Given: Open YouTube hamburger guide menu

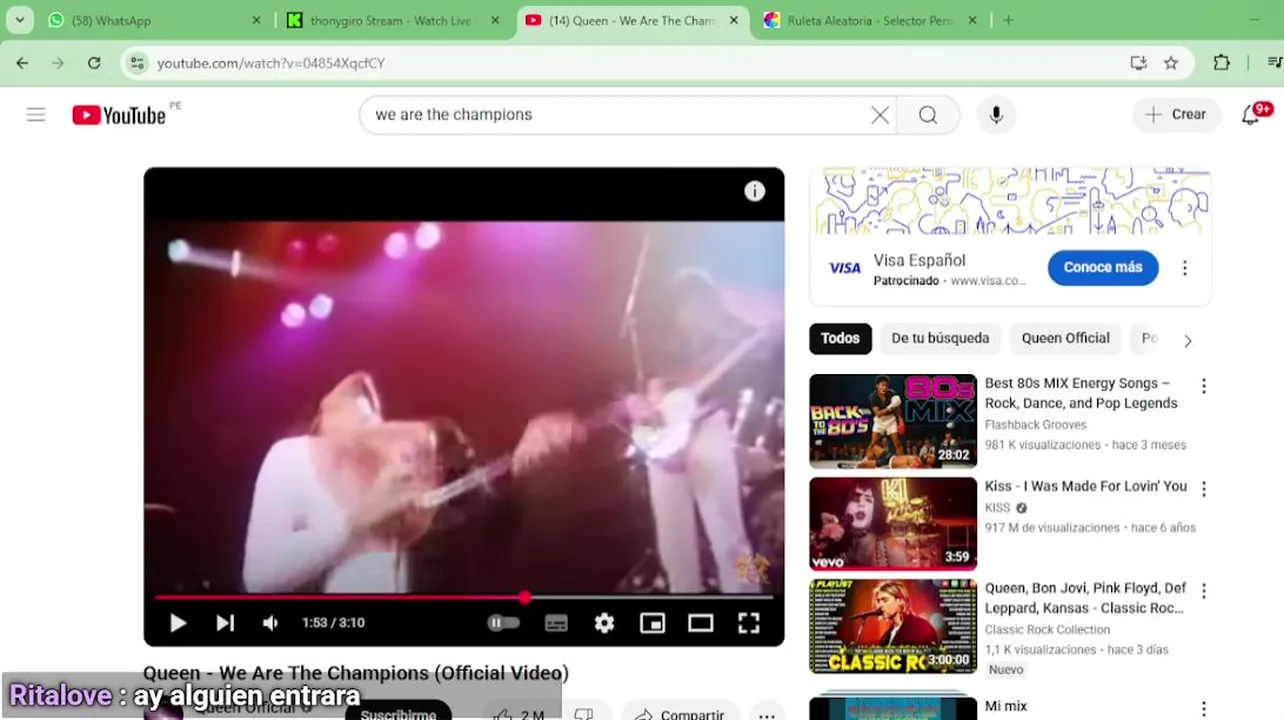Looking at the screenshot, I should point(36,115).
